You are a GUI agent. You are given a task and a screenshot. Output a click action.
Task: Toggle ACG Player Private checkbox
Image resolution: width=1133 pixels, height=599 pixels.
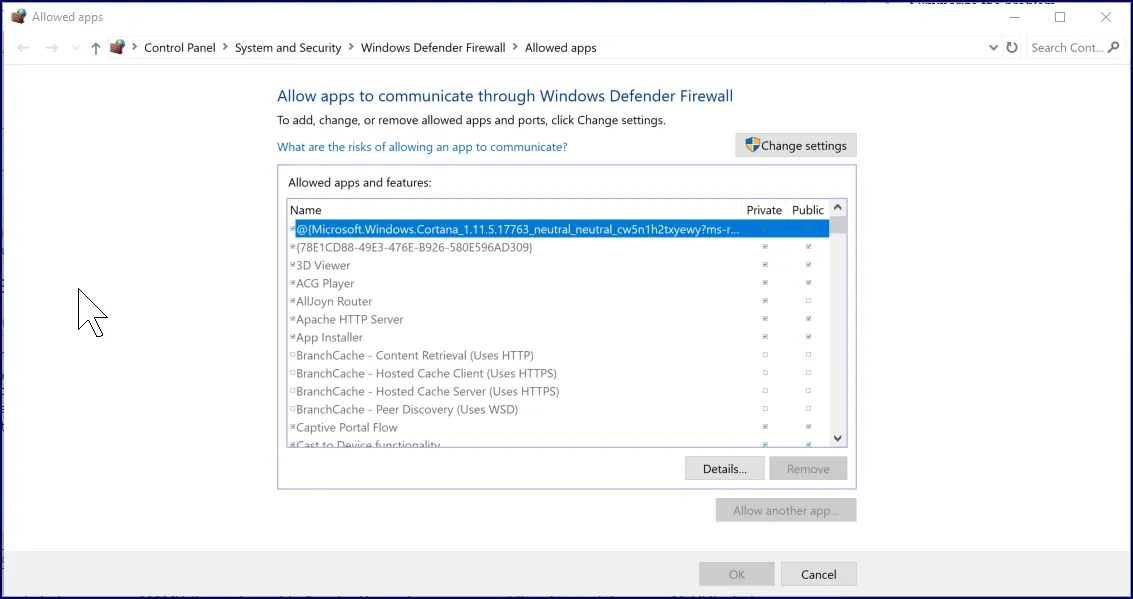(765, 283)
